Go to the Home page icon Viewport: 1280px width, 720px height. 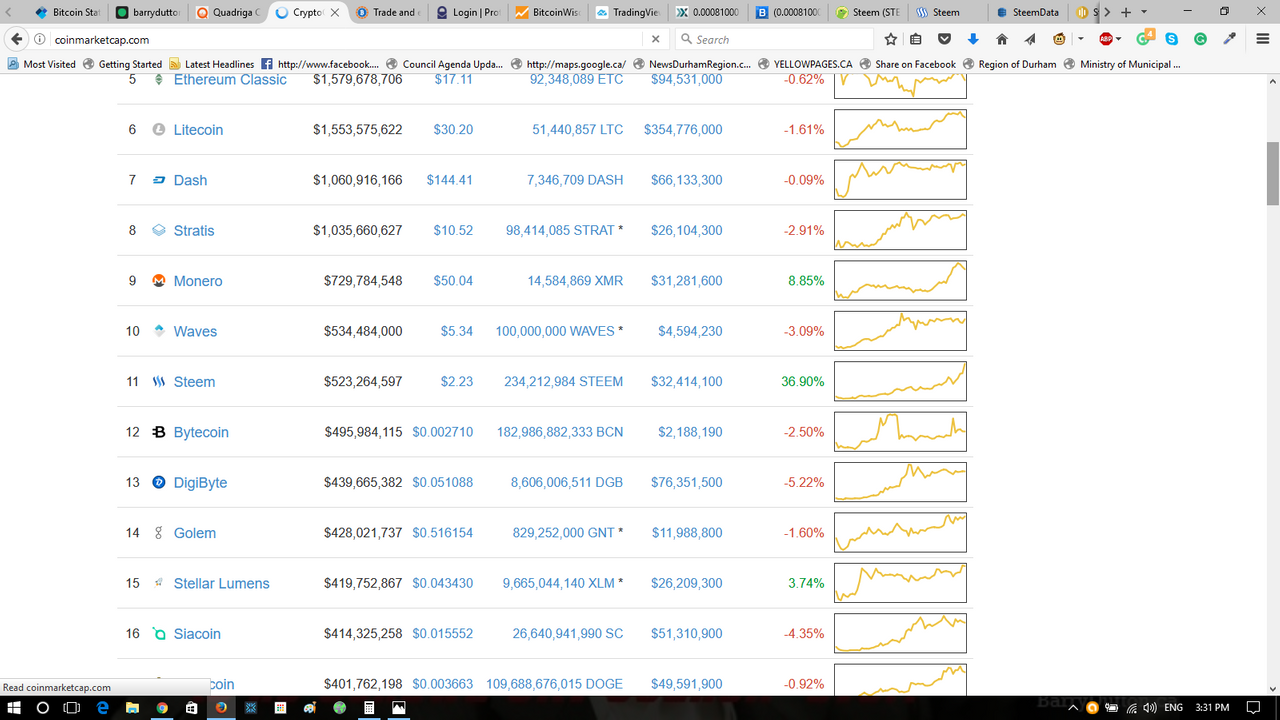1002,39
